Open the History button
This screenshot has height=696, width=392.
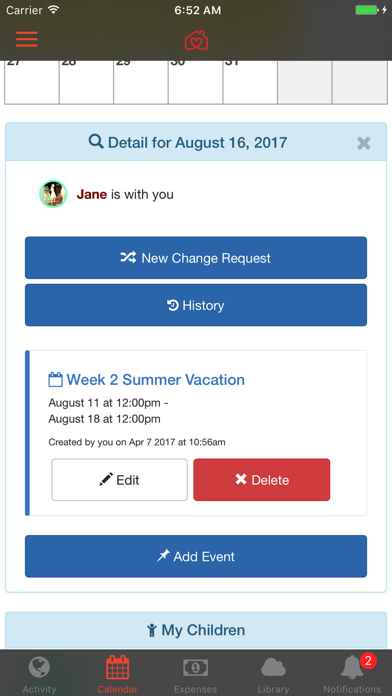(x=196, y=305)
